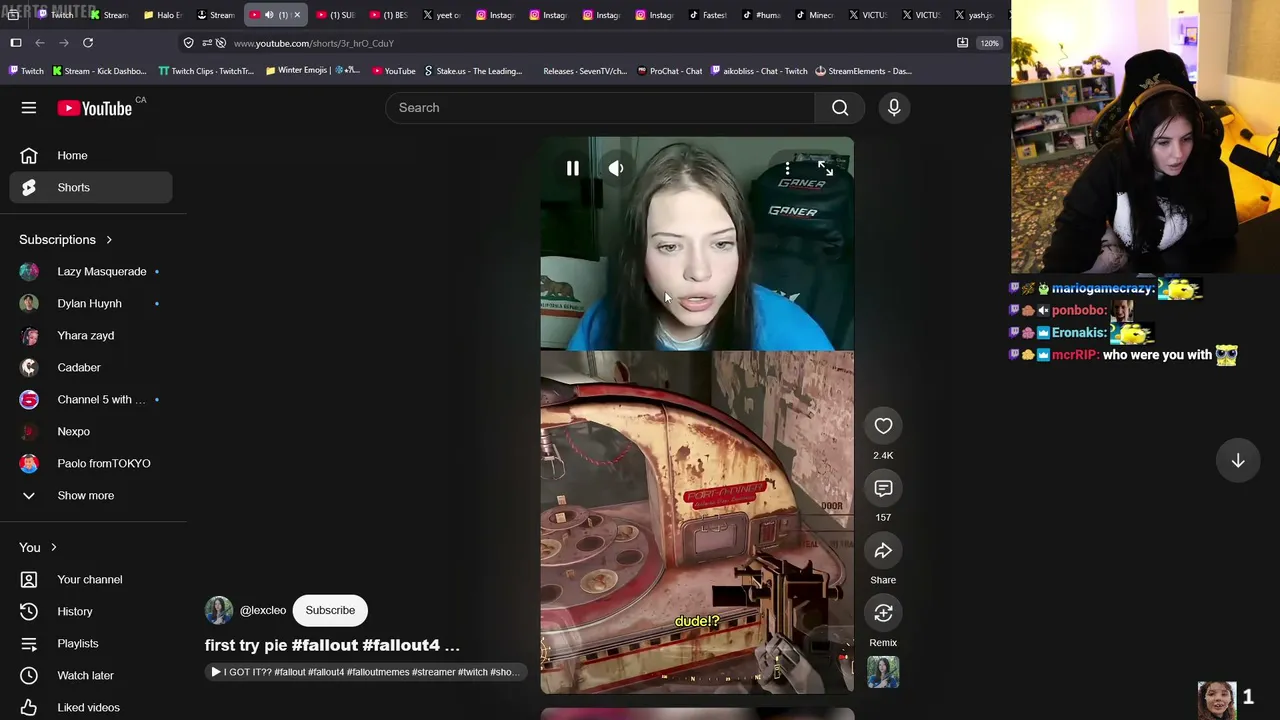Click the lexcleo channel avatar
Screen dimensions: 1280x720
219,610
